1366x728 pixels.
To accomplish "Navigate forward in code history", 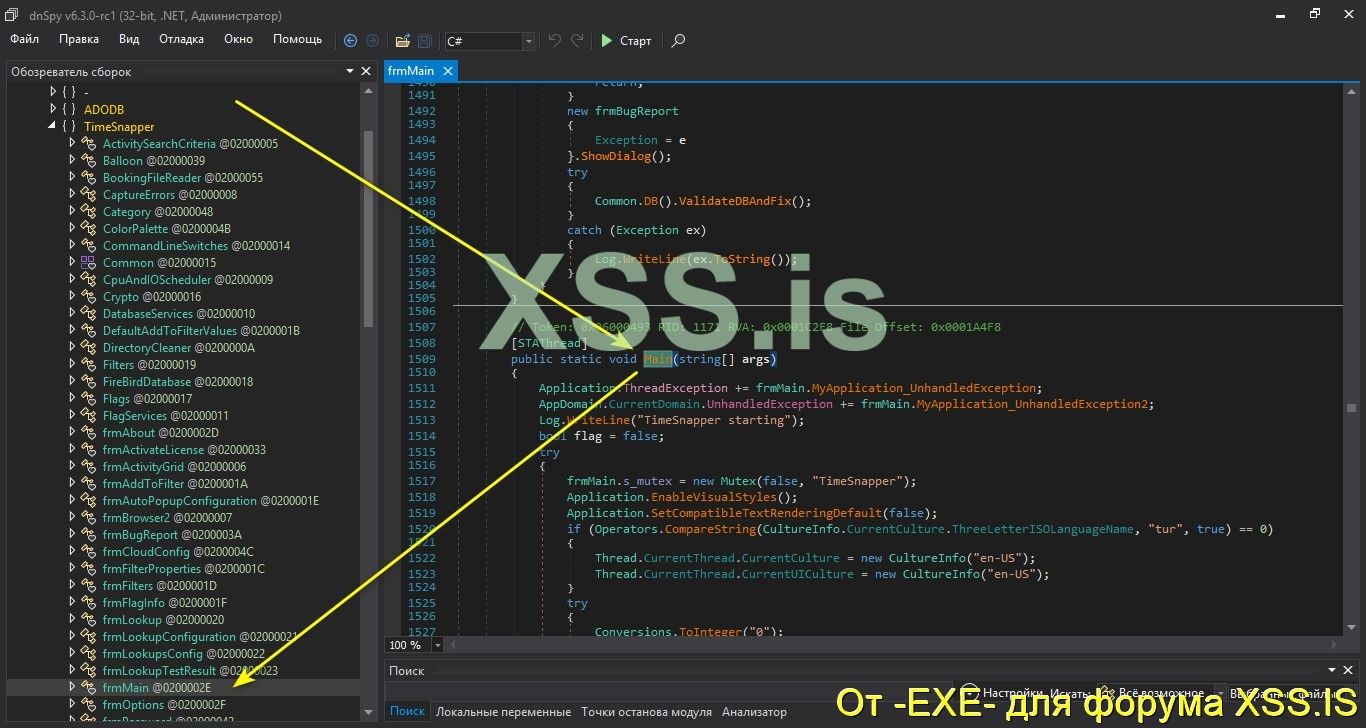I will [371, 41].
